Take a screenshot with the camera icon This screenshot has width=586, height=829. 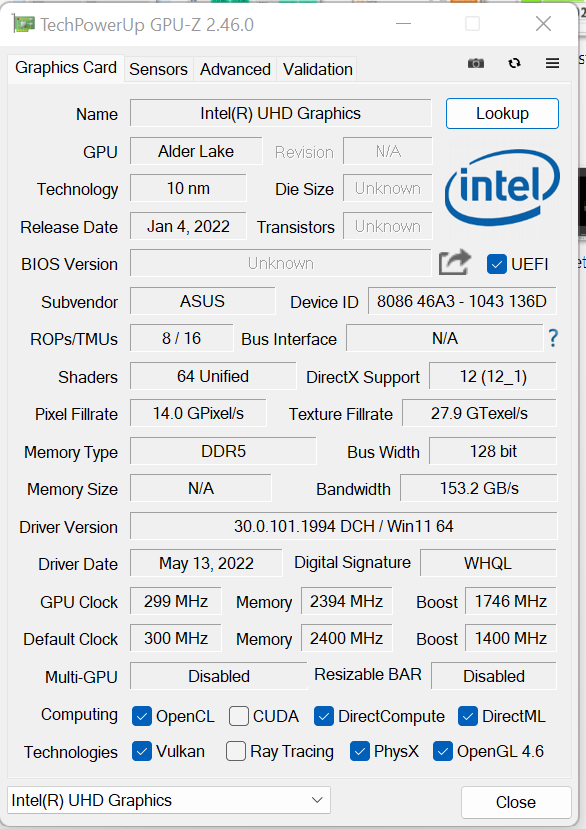[475, 63]
